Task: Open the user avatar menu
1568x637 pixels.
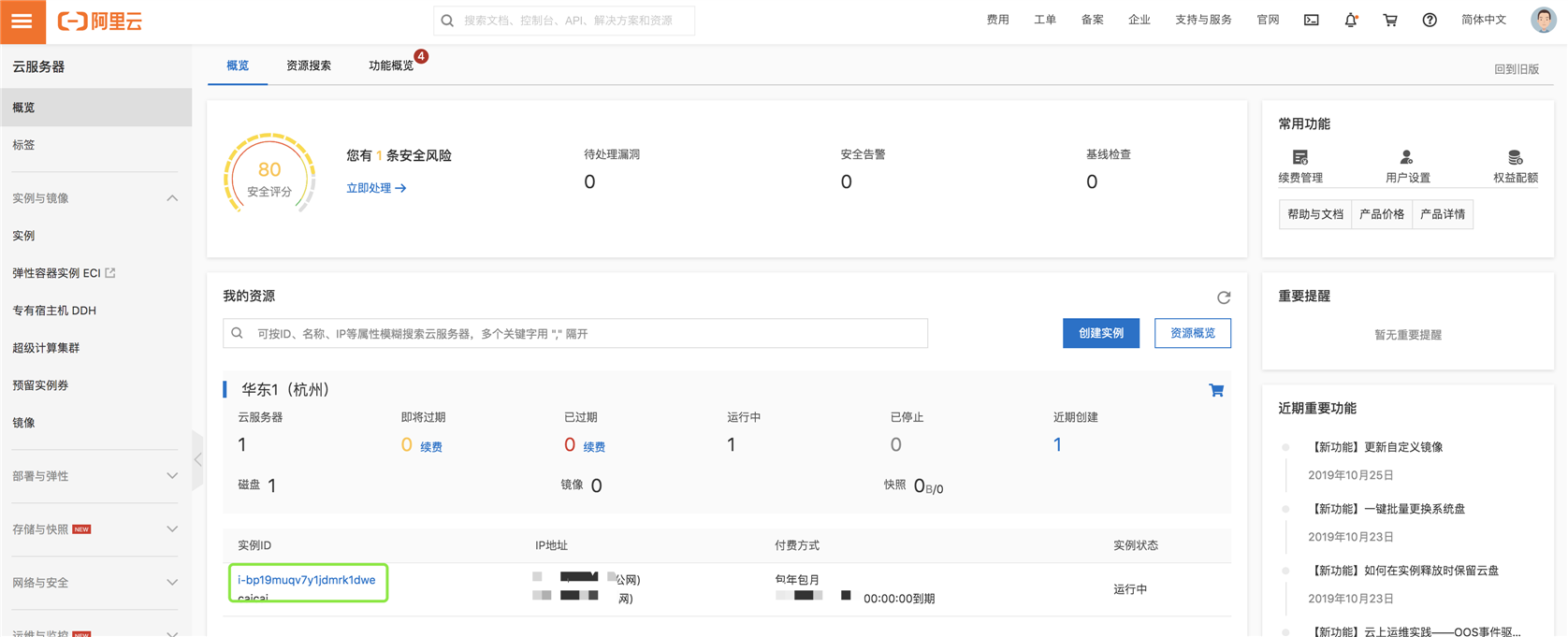Action: pyautogui.click(x=1544, y=20)
